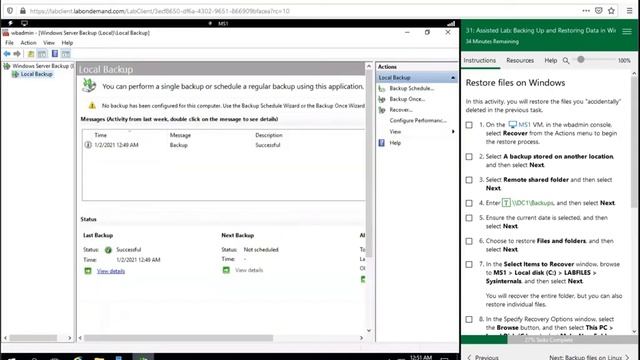This screenshot has width=640, height=360.
Task: Check step 4 'Enter \\DC1\Backups' checkbox
Action: [x=469, y=203]
